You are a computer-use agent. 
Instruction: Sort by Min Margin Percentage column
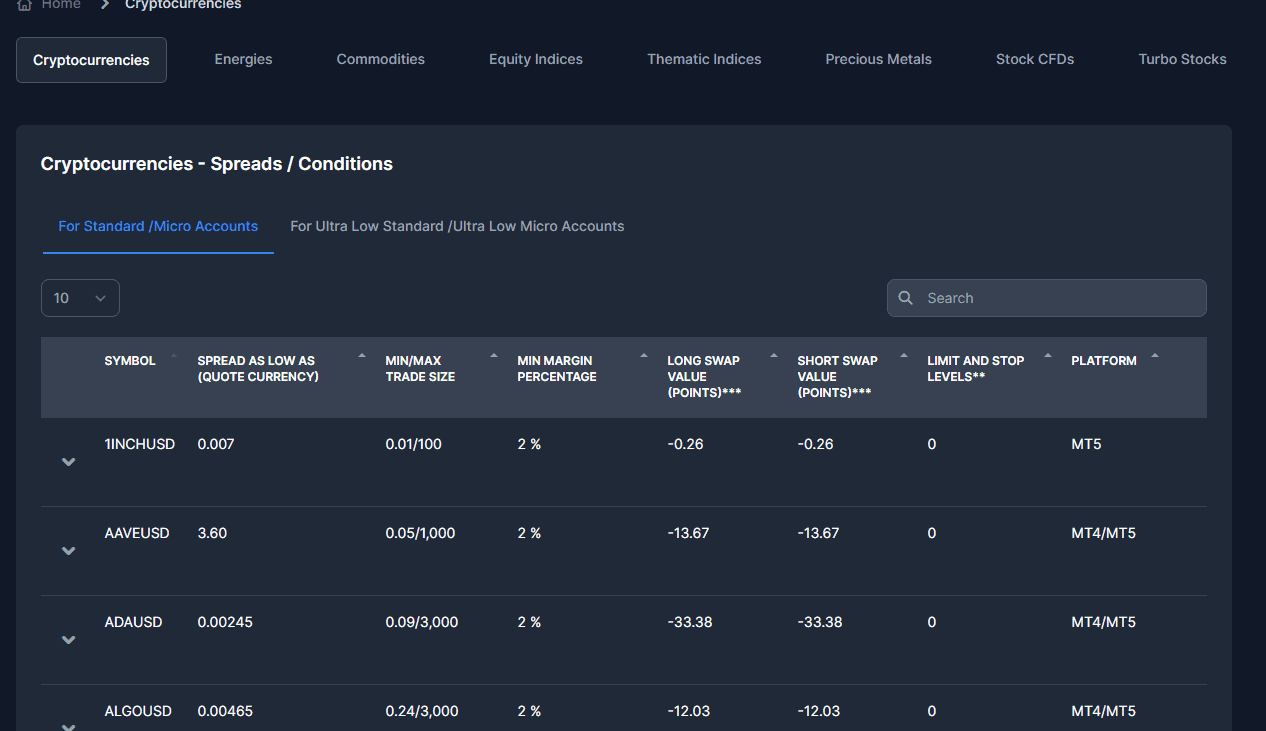(x=644, y=356)
